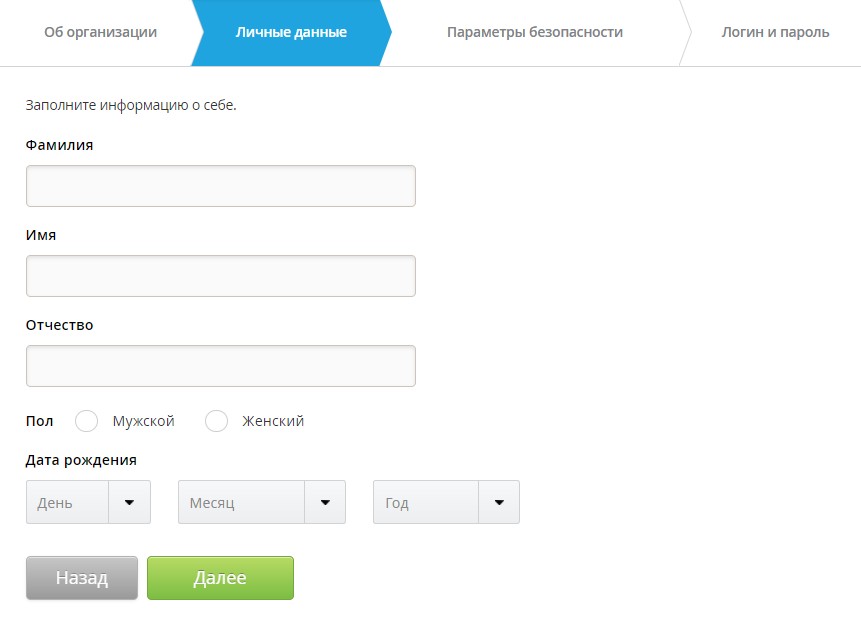The image size is (861, 625).
Task: Click the Мужской label text
Action: (143, 421)
